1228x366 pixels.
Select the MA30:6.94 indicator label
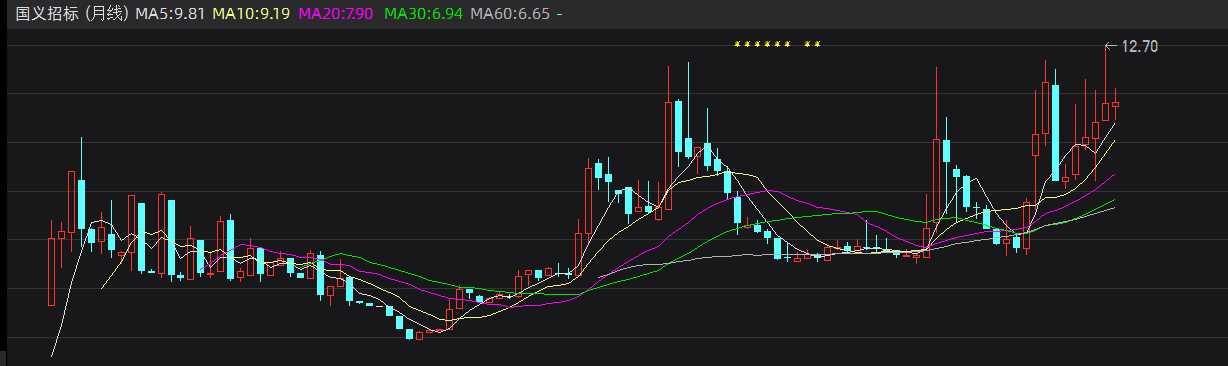424,15
